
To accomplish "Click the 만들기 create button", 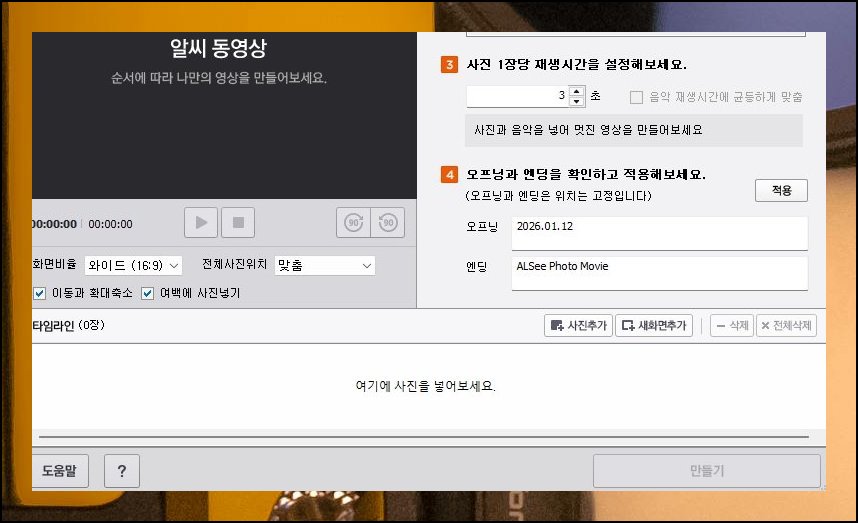I will tap(706, 470).
